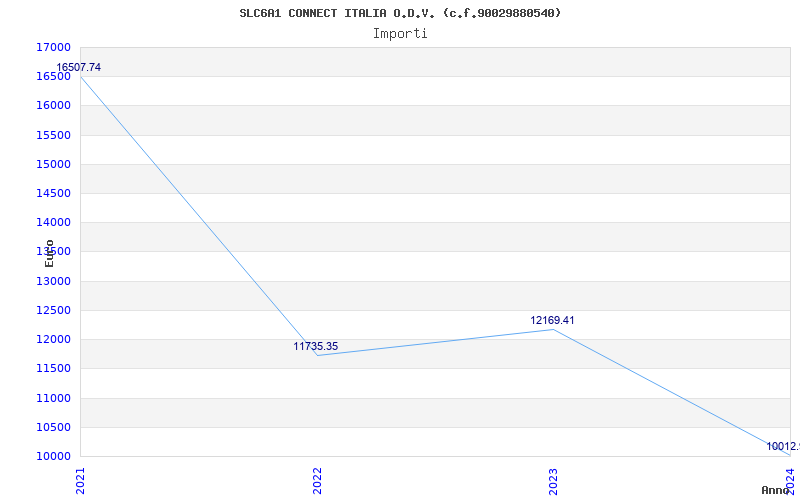Click the 2024 x-axis label
The image size is (800, 500).
[790, 481]
